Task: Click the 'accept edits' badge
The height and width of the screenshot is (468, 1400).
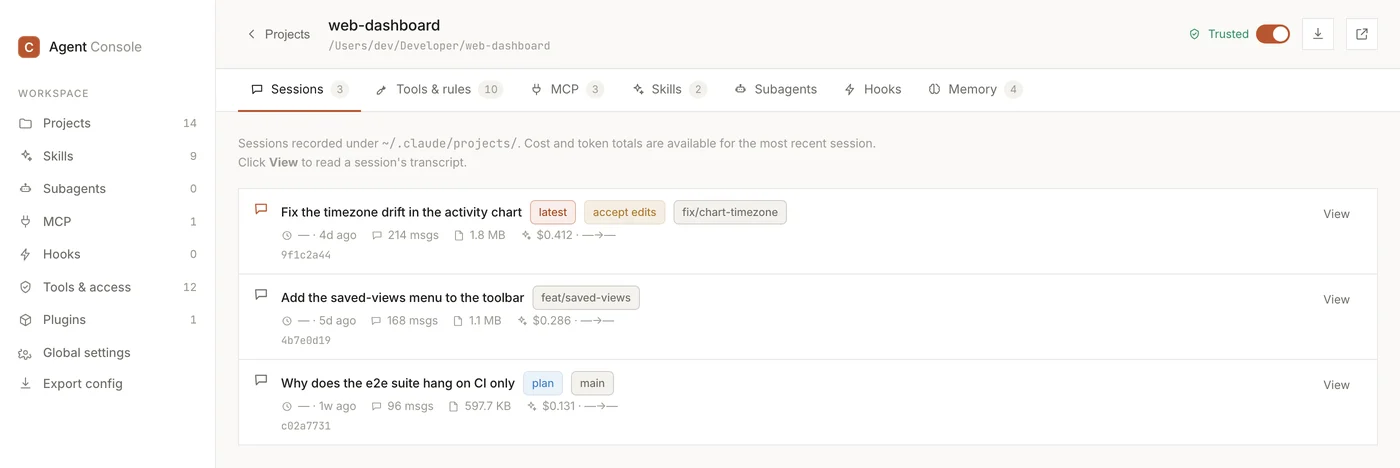Action: 624,212
